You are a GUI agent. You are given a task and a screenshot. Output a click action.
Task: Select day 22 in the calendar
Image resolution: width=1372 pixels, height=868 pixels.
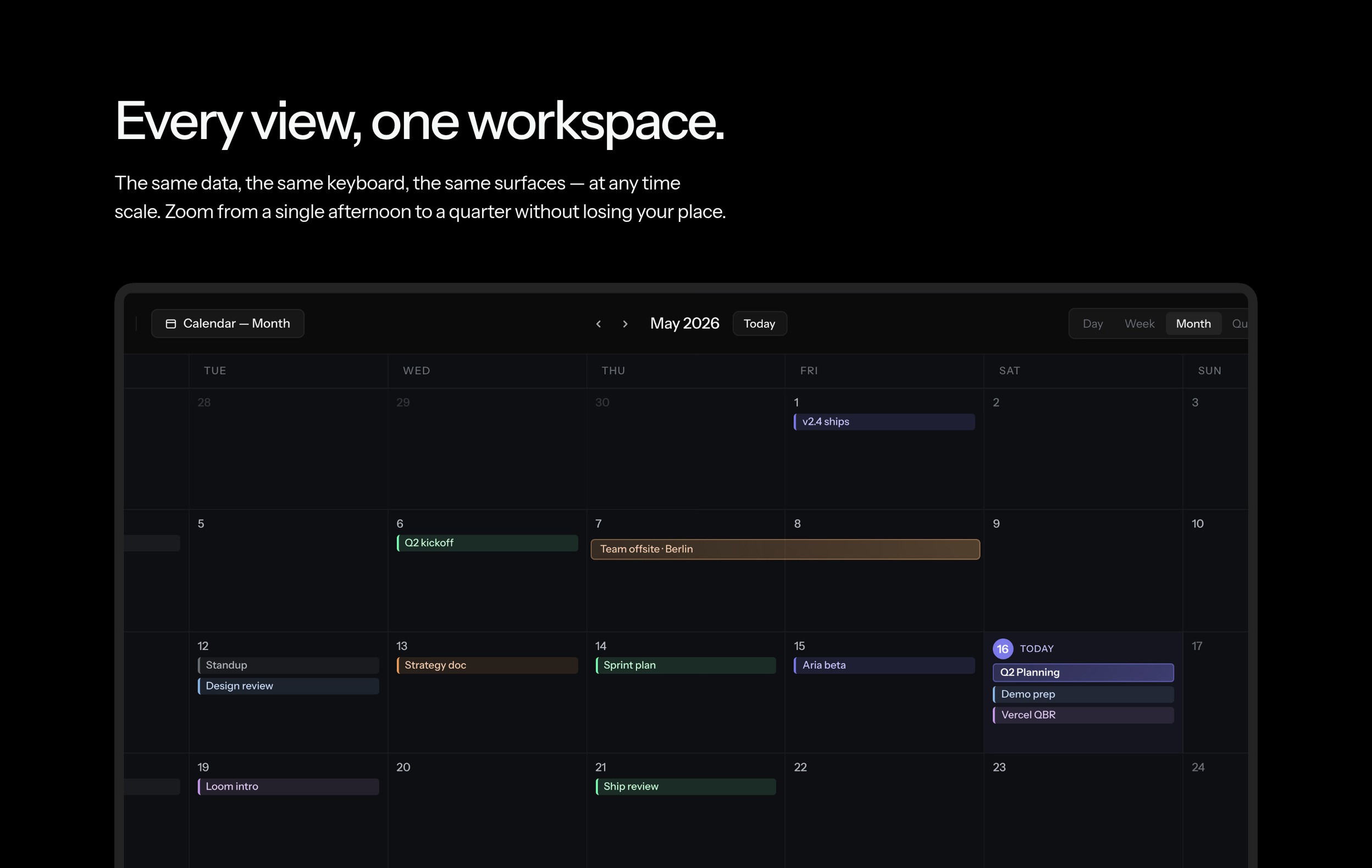coord(800,767)
